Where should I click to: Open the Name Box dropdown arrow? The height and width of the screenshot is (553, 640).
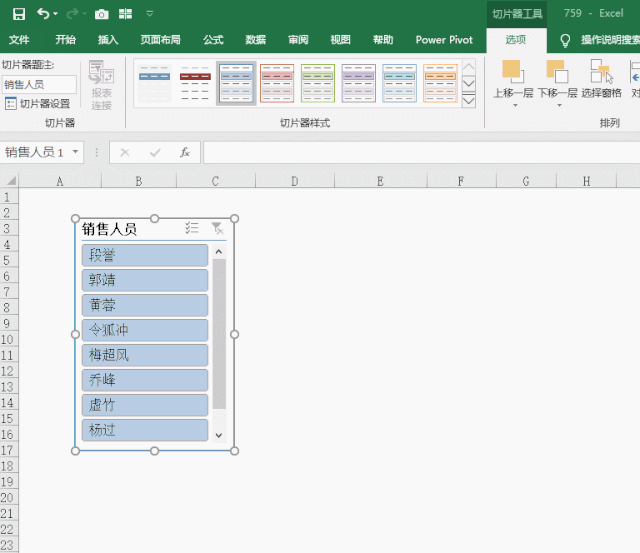pos(75,152)
